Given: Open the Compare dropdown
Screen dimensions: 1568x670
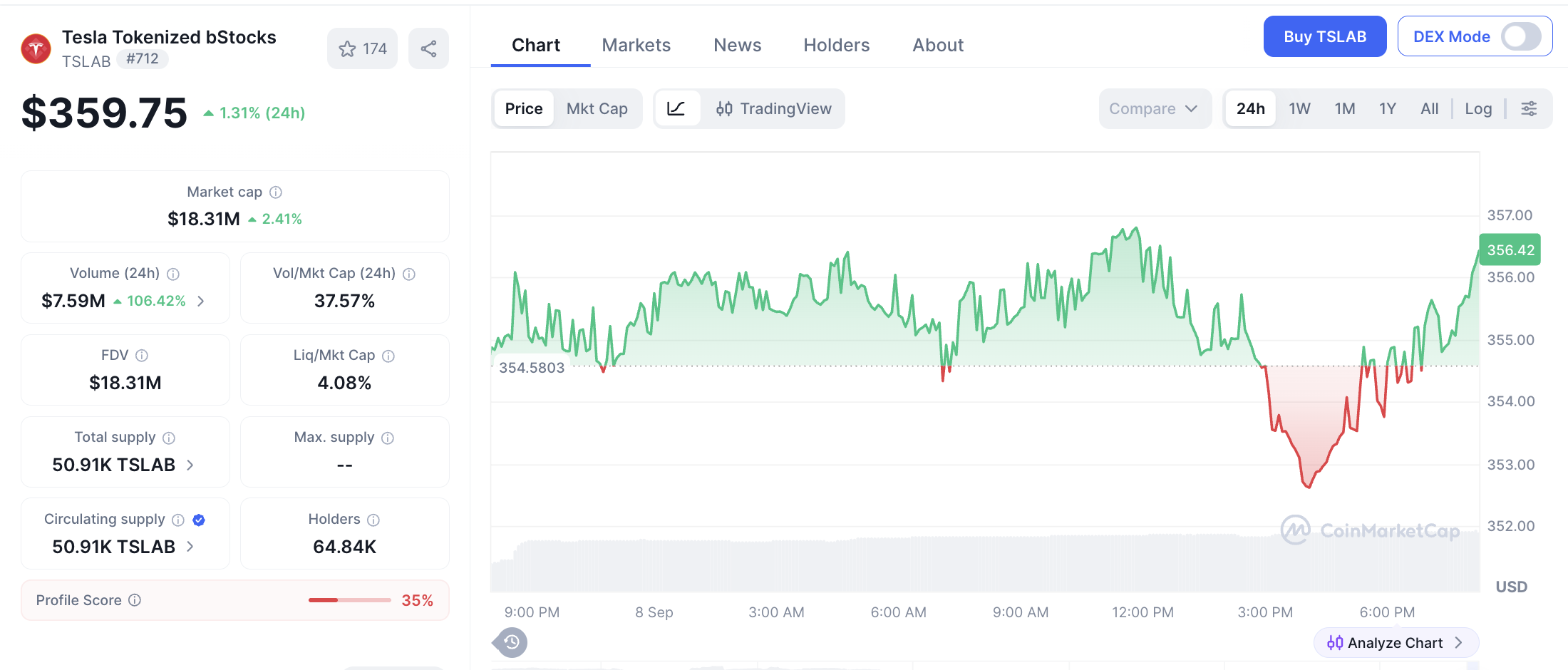Looking at the screenshot, I should 1154,109.
